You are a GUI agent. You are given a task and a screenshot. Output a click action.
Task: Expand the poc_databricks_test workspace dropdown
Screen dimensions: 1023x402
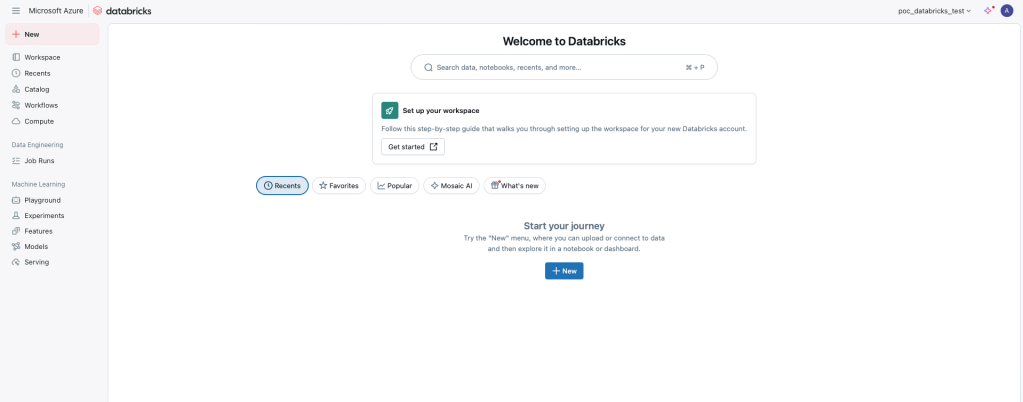click(934, 10)
